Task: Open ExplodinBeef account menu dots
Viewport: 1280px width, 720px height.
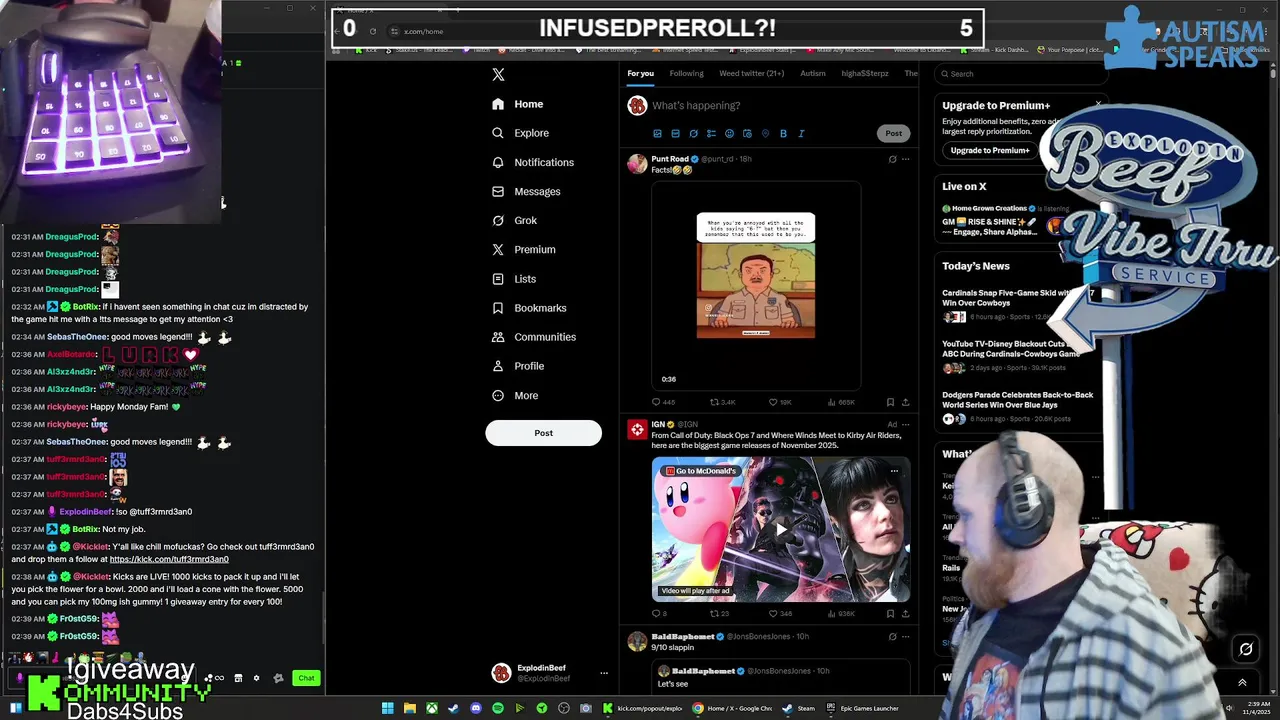Action: point(603,673)
